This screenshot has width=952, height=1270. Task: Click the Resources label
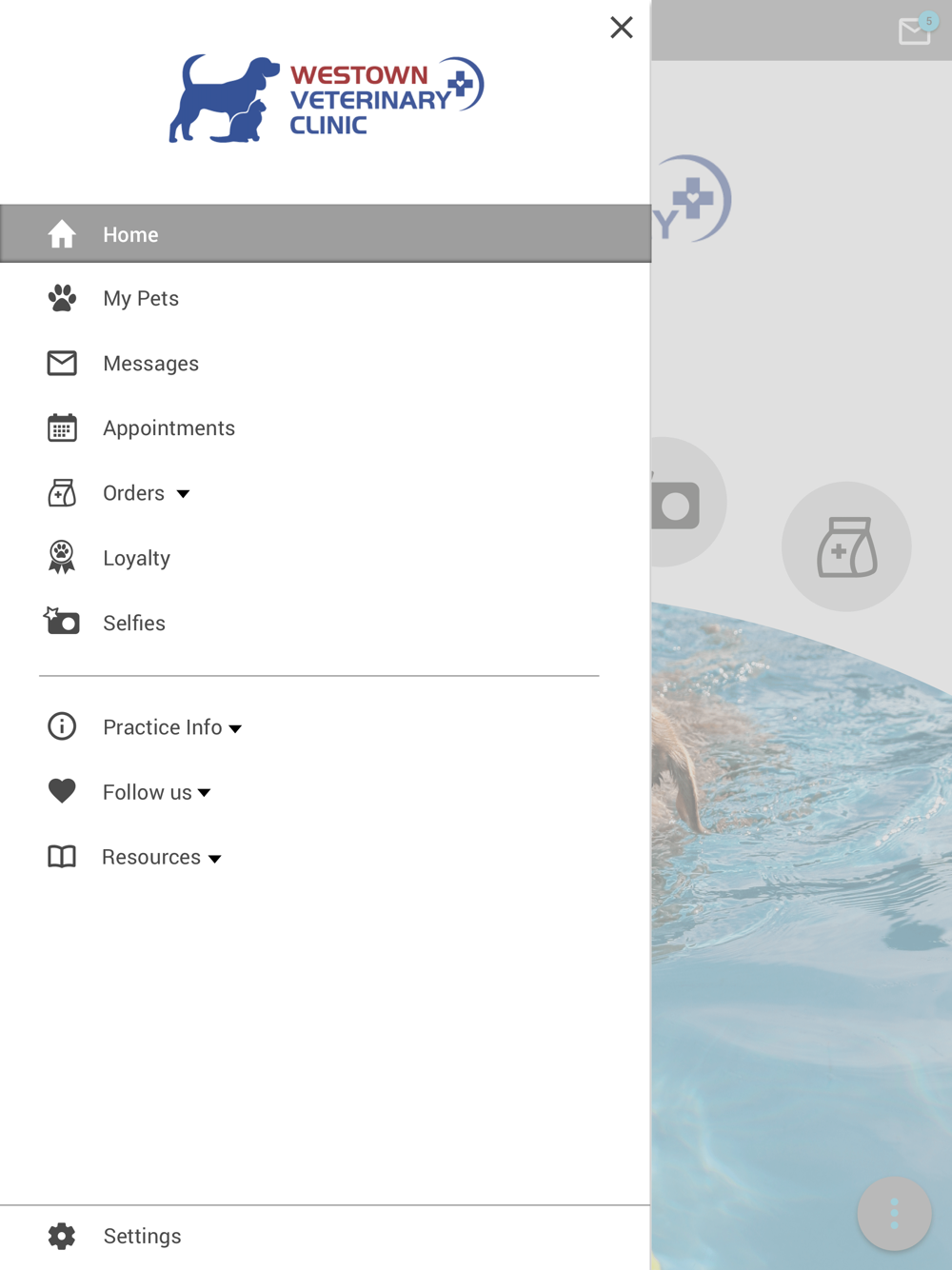point(150,857)
